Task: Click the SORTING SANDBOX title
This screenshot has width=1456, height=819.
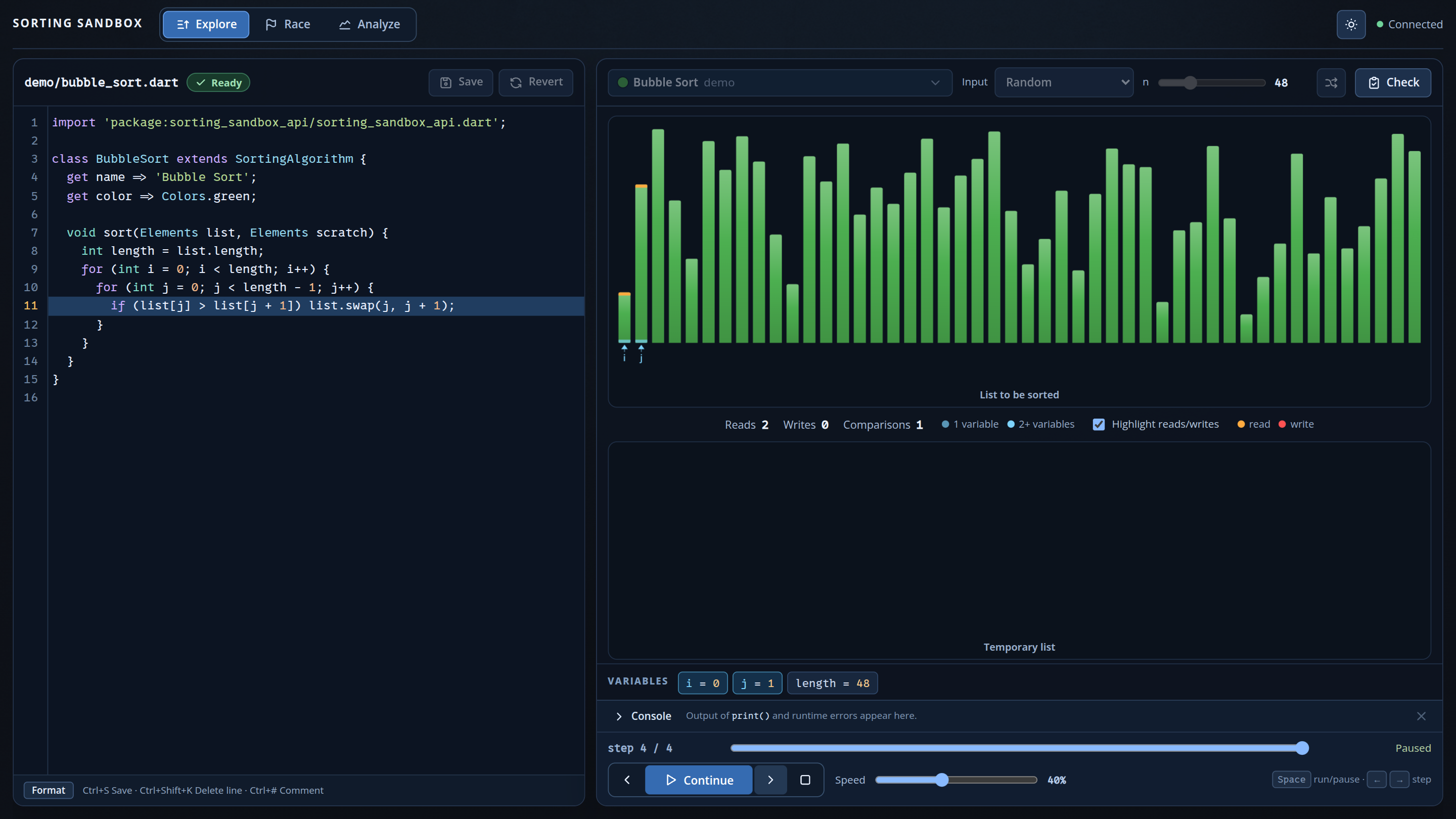Action: (77, 23)
